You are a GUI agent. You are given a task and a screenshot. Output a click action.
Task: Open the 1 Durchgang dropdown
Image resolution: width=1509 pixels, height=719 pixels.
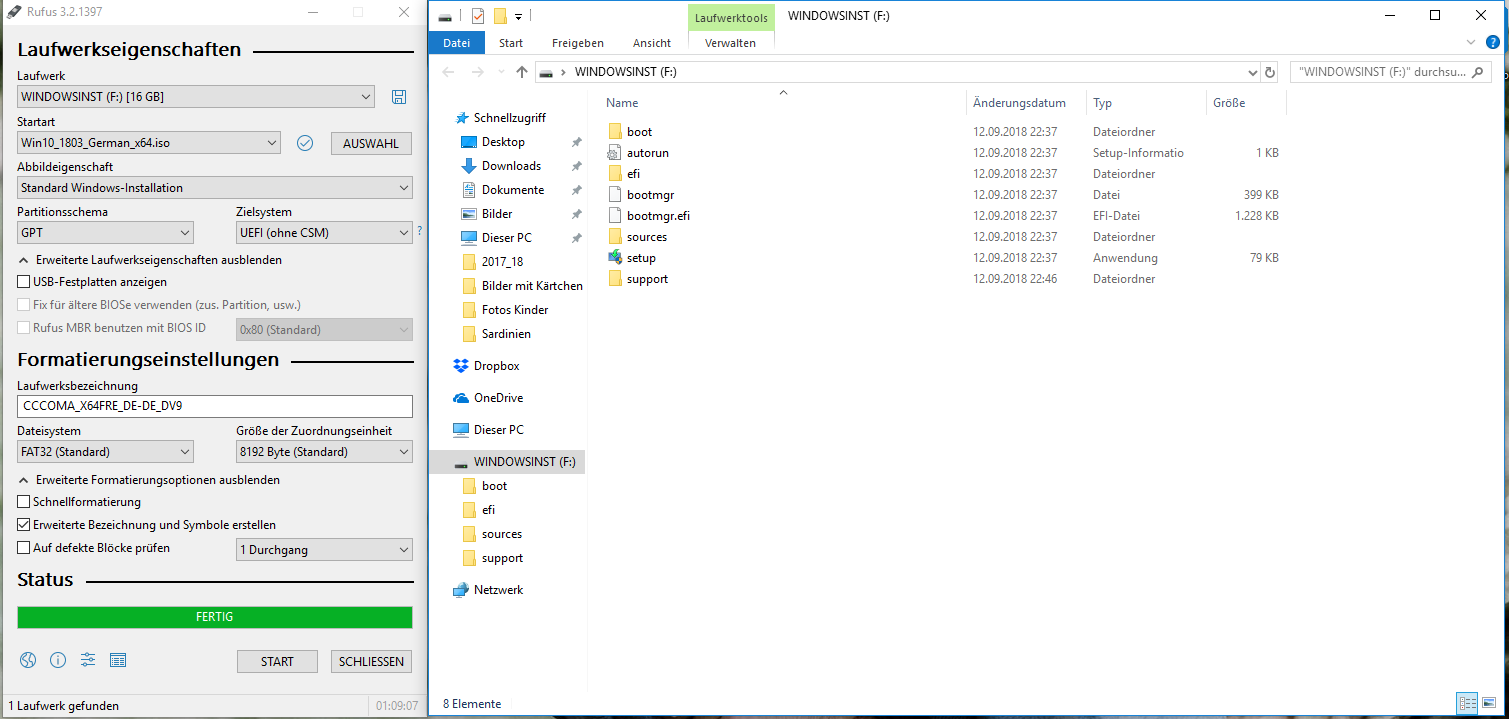point(324,550)
